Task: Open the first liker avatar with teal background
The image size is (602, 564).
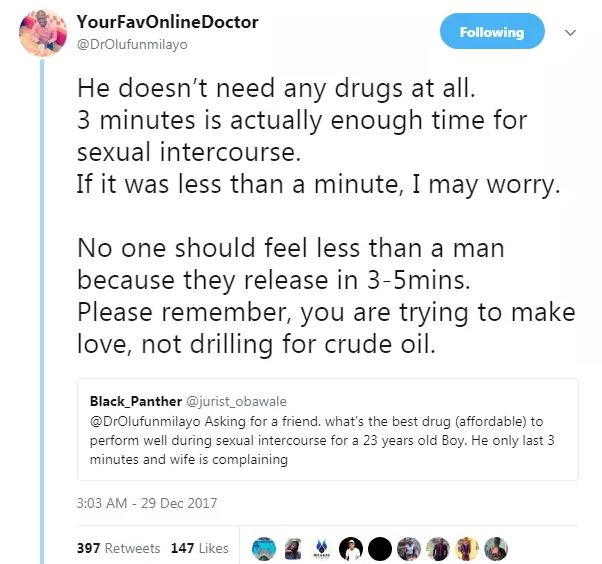Action: (x=264, y=548)
